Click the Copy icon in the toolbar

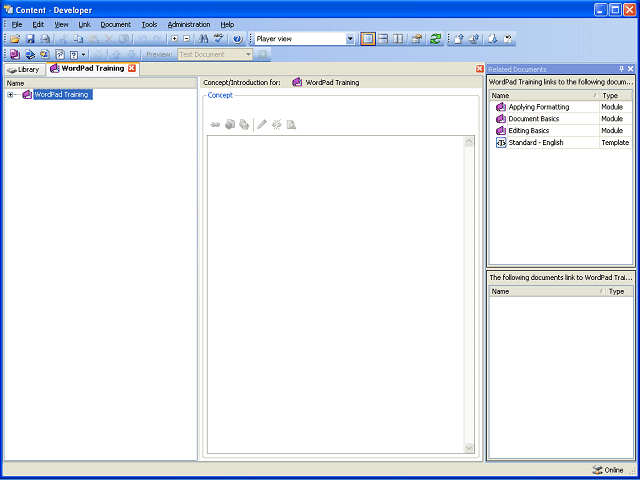(x=78, y=39)
